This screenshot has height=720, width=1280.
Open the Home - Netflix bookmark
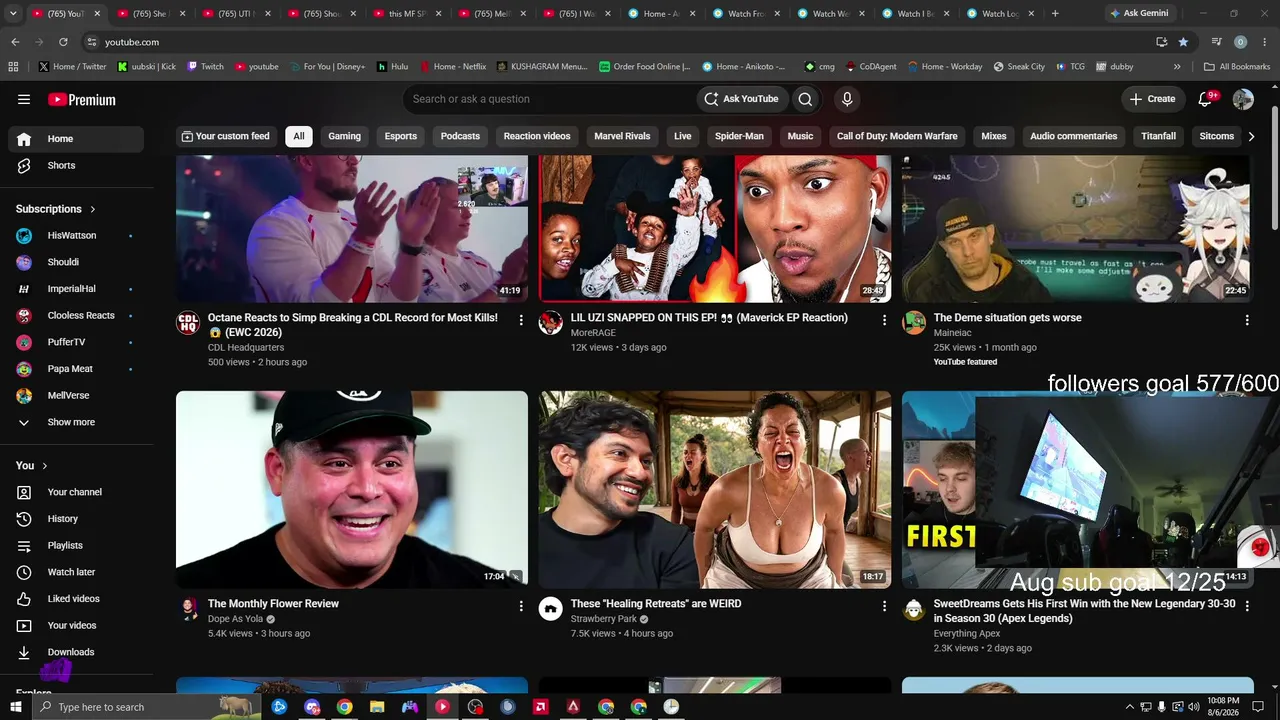[452, 67]
